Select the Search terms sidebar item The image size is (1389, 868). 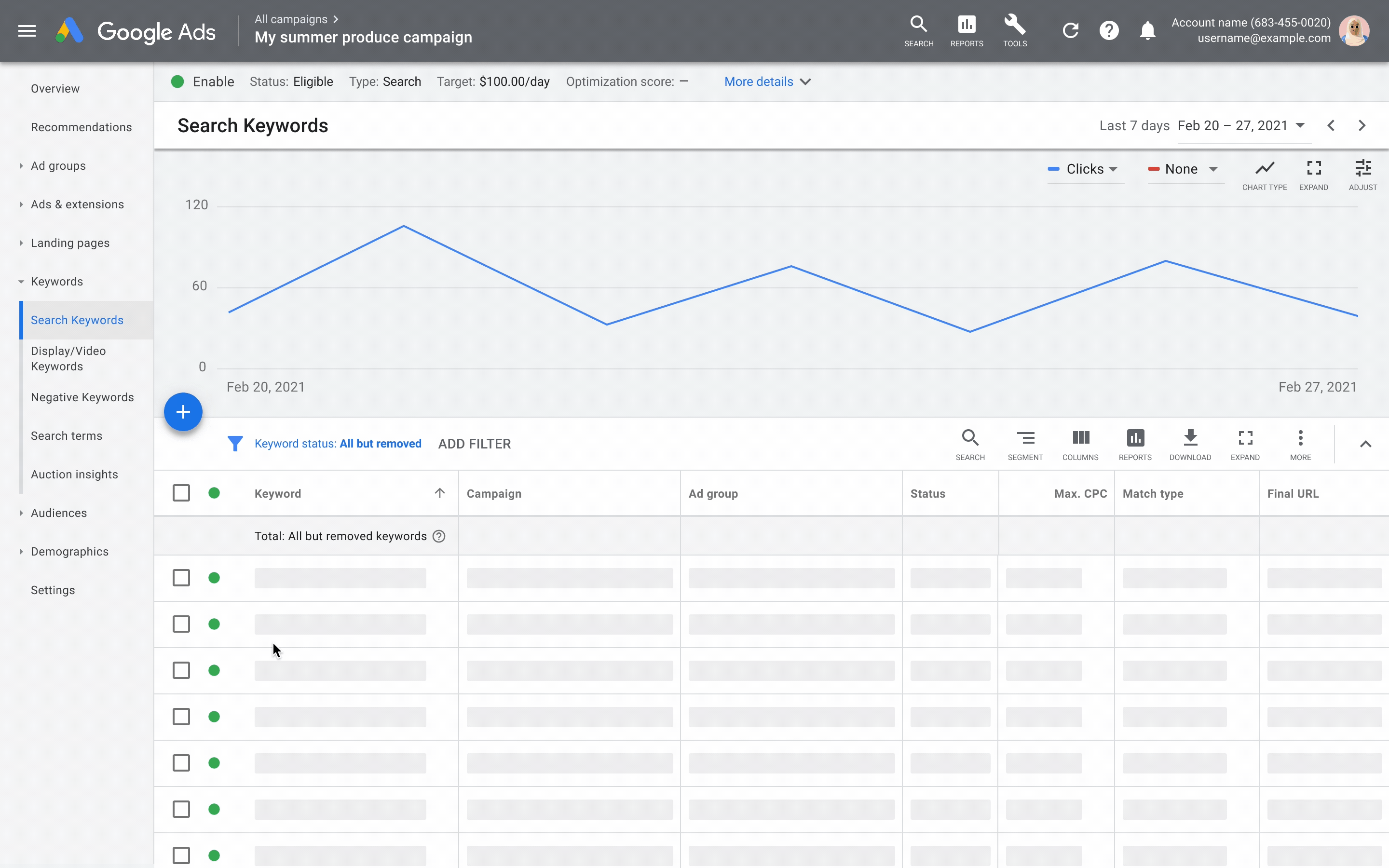[67, 435]
